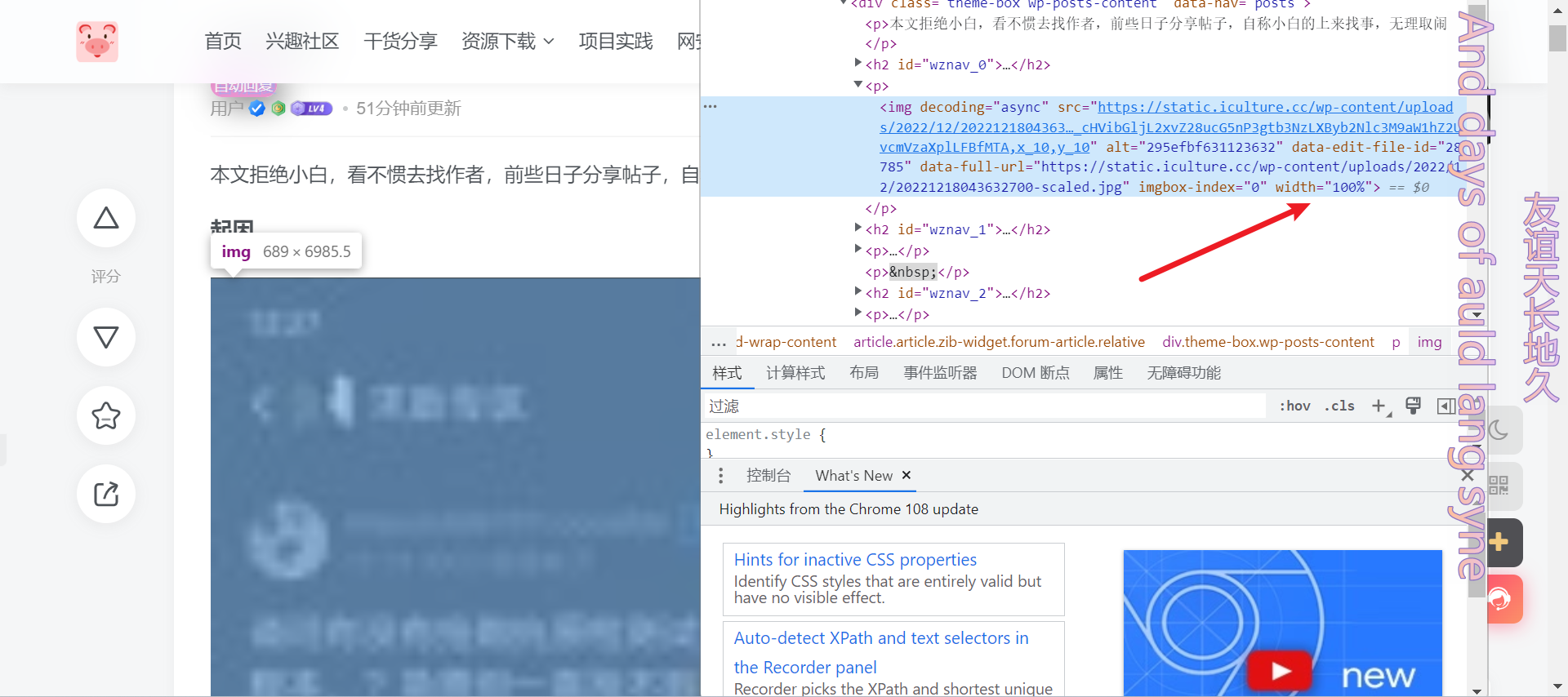Click the purple LV4 level badge
1568x697 pixels.
tap(312, 109)
